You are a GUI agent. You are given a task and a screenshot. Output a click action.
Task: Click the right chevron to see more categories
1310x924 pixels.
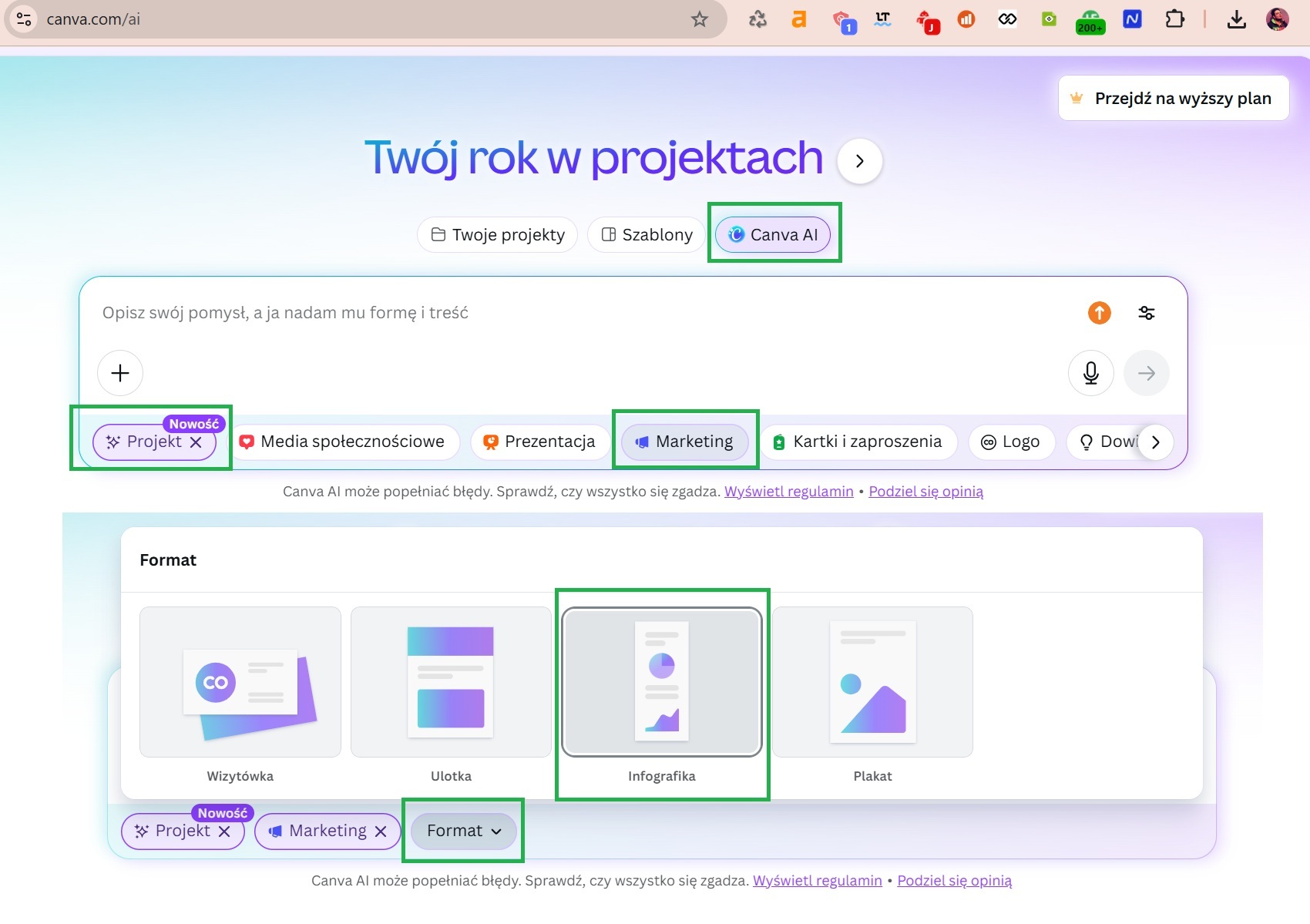(1154, 442)
